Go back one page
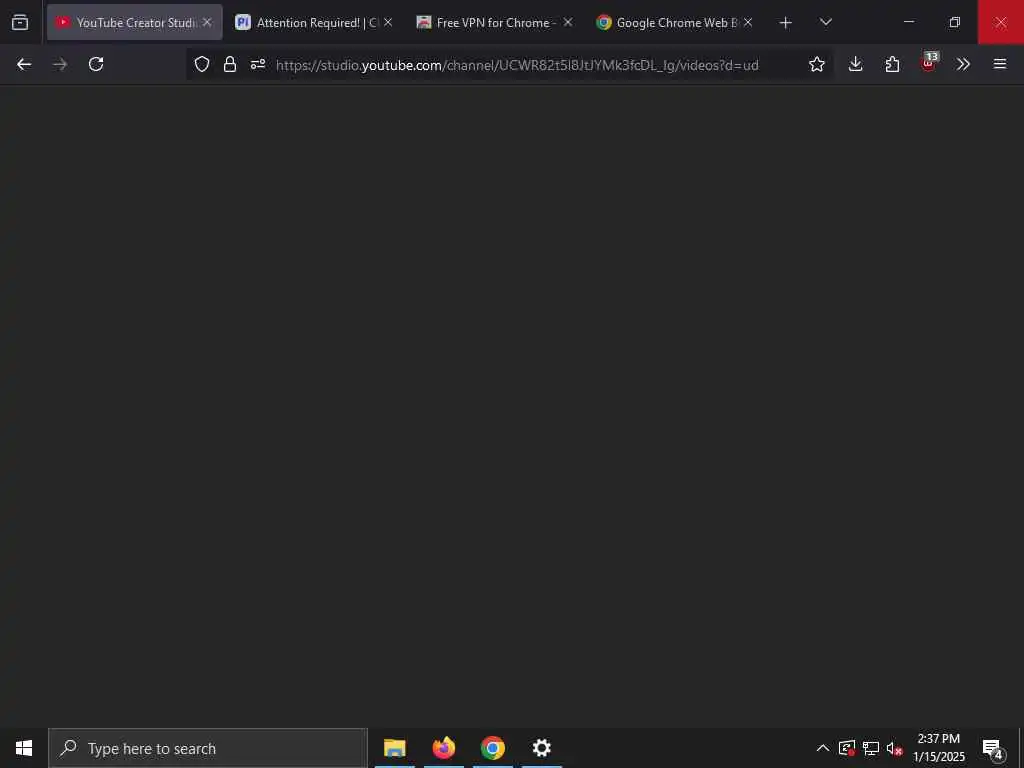The height and width of the screenshot is (768, 1024). (x=24, y=64)
